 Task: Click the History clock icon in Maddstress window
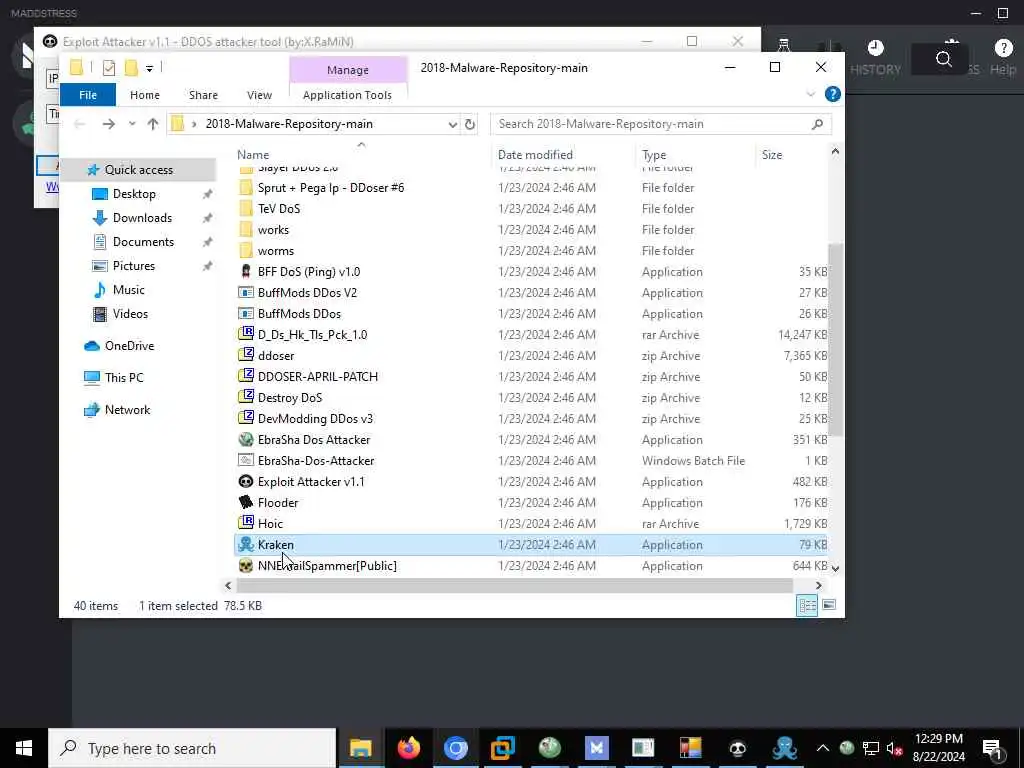(875, 48)
